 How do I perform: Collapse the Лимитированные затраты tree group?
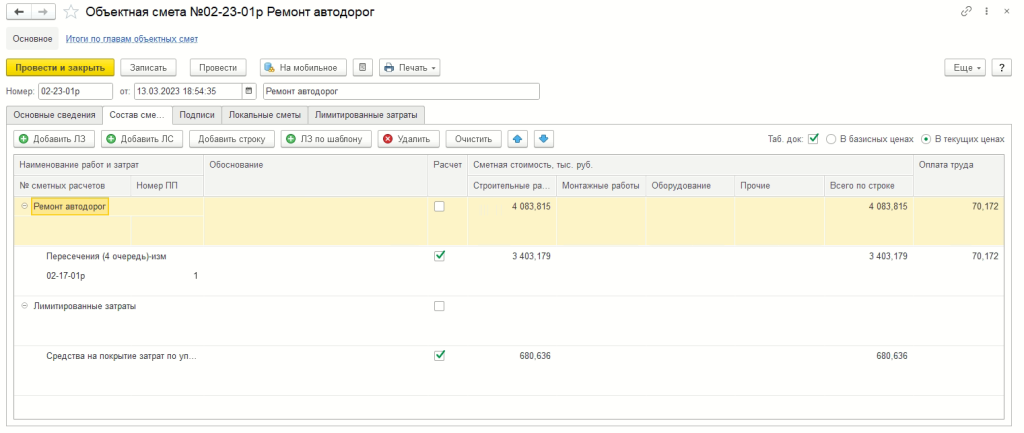pyautogui.click(x=24, y=306)
